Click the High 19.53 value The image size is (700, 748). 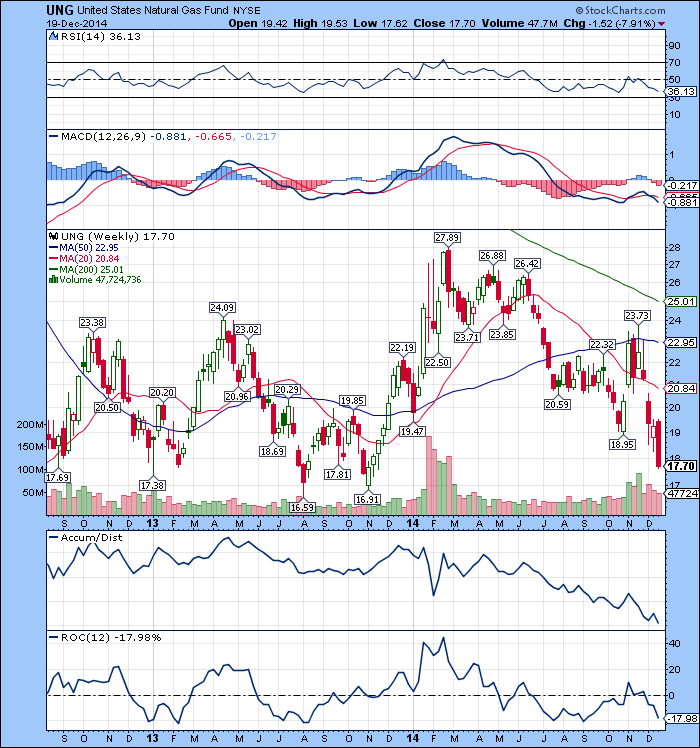(x=320, y=23)
